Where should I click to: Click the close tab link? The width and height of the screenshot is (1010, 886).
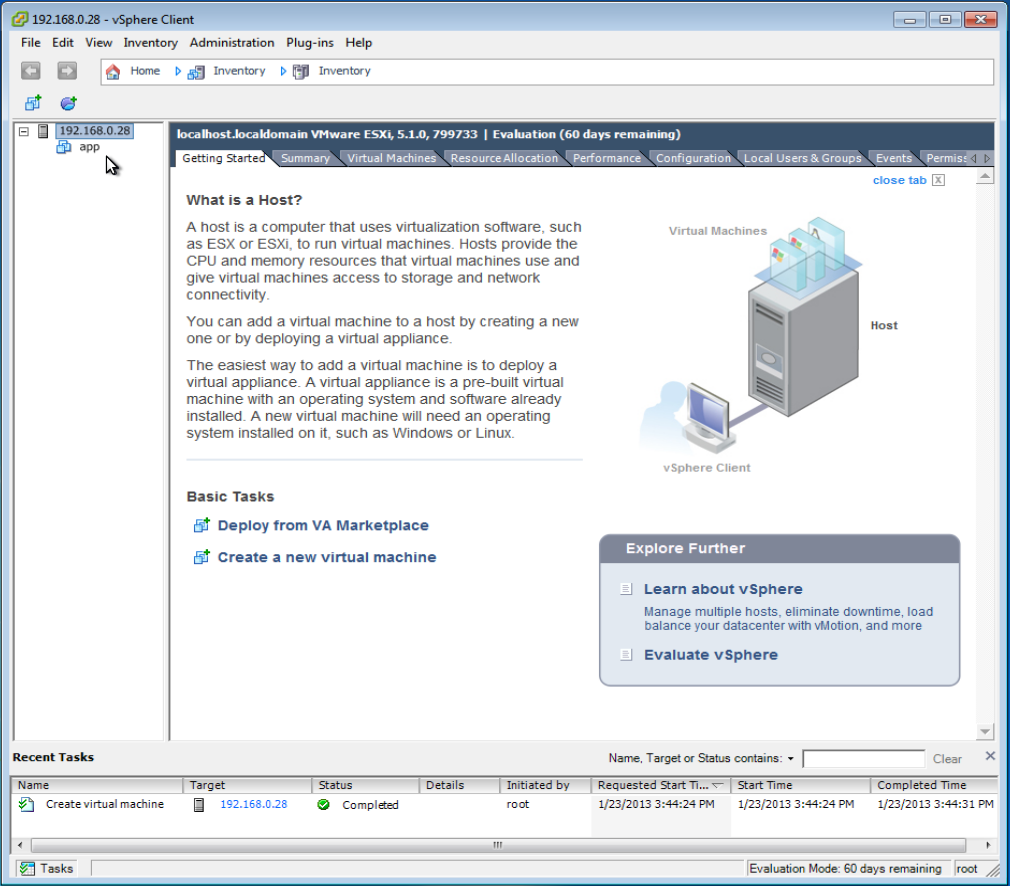pyautogui.click(x=899, y=180)
